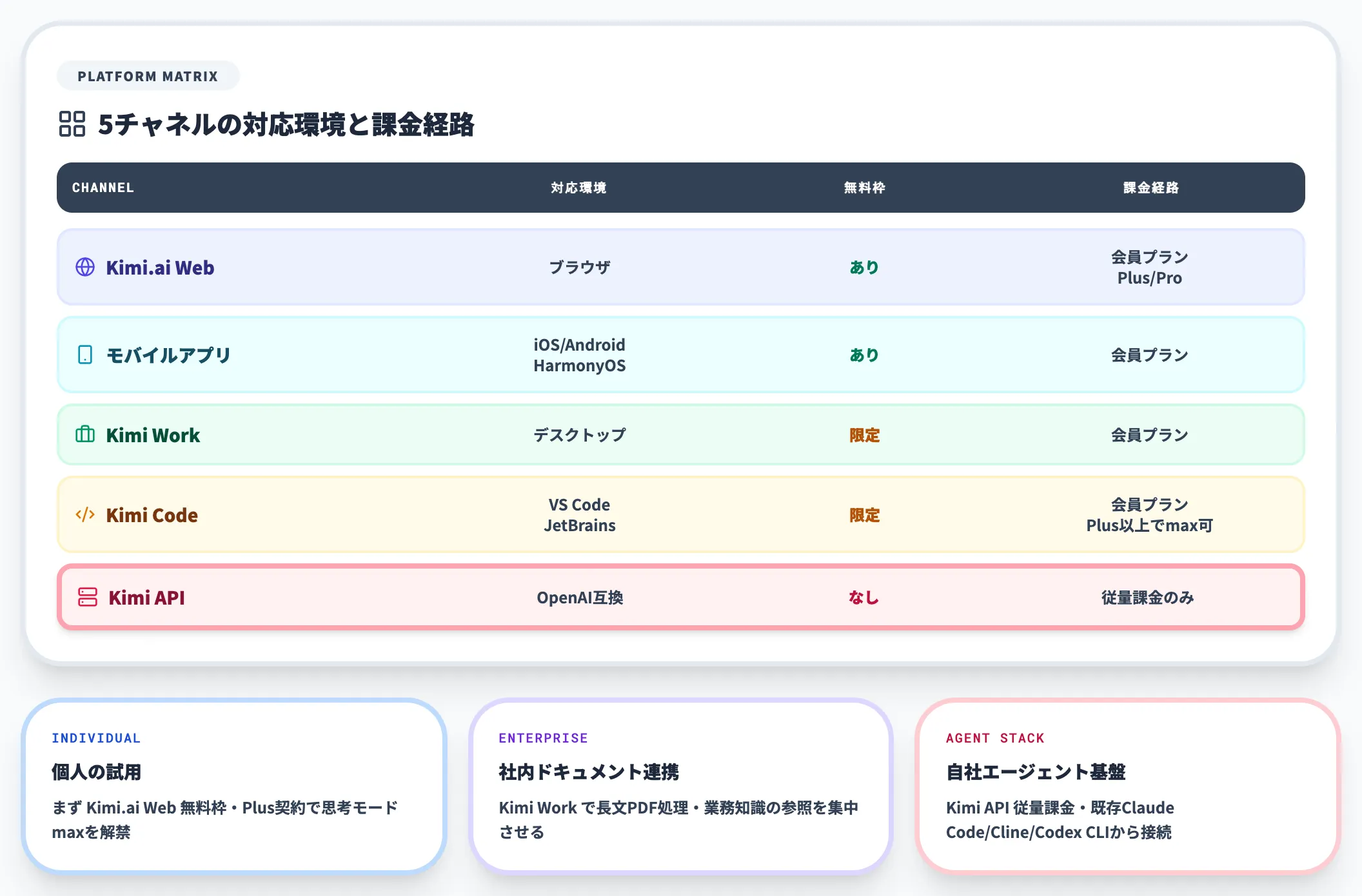Click the ENTERPRISE label
The image size is (1362, 896).
click(543, 738)
